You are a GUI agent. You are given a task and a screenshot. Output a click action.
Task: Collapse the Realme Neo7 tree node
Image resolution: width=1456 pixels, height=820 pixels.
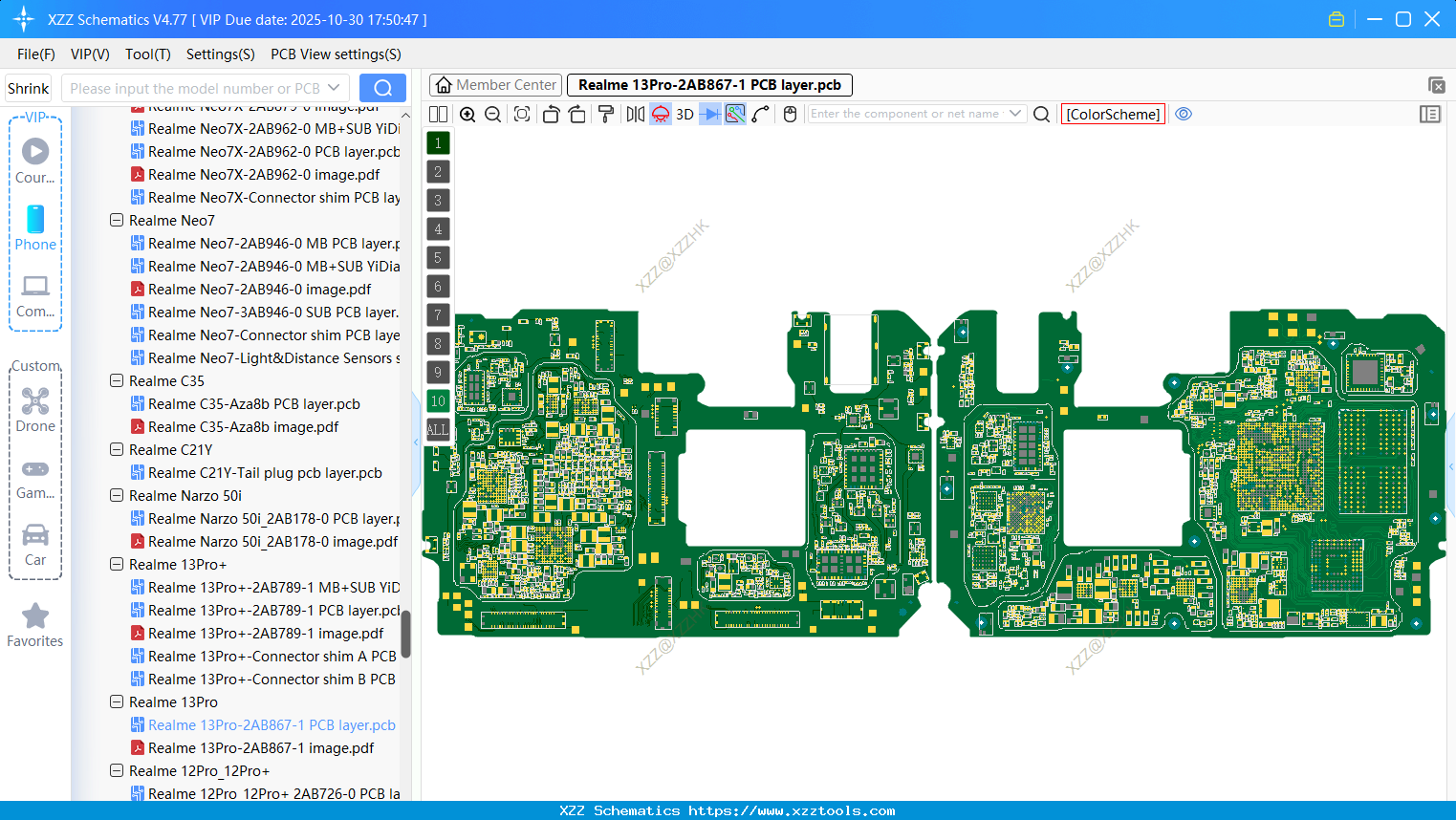click(116, 220)
